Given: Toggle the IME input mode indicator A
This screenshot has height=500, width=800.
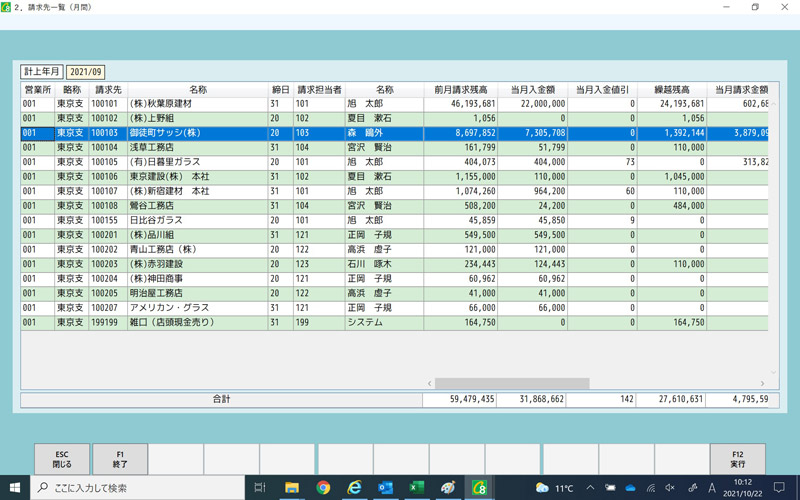Looking at the screenshot, I should (x=712, y=488).
